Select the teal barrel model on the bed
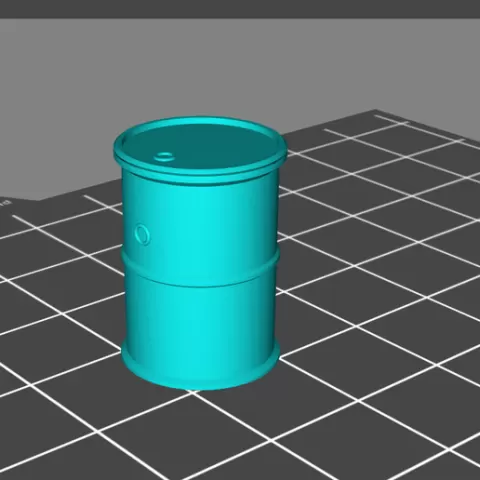The height and width of the screenshot is (480, 480). (200, 253)
